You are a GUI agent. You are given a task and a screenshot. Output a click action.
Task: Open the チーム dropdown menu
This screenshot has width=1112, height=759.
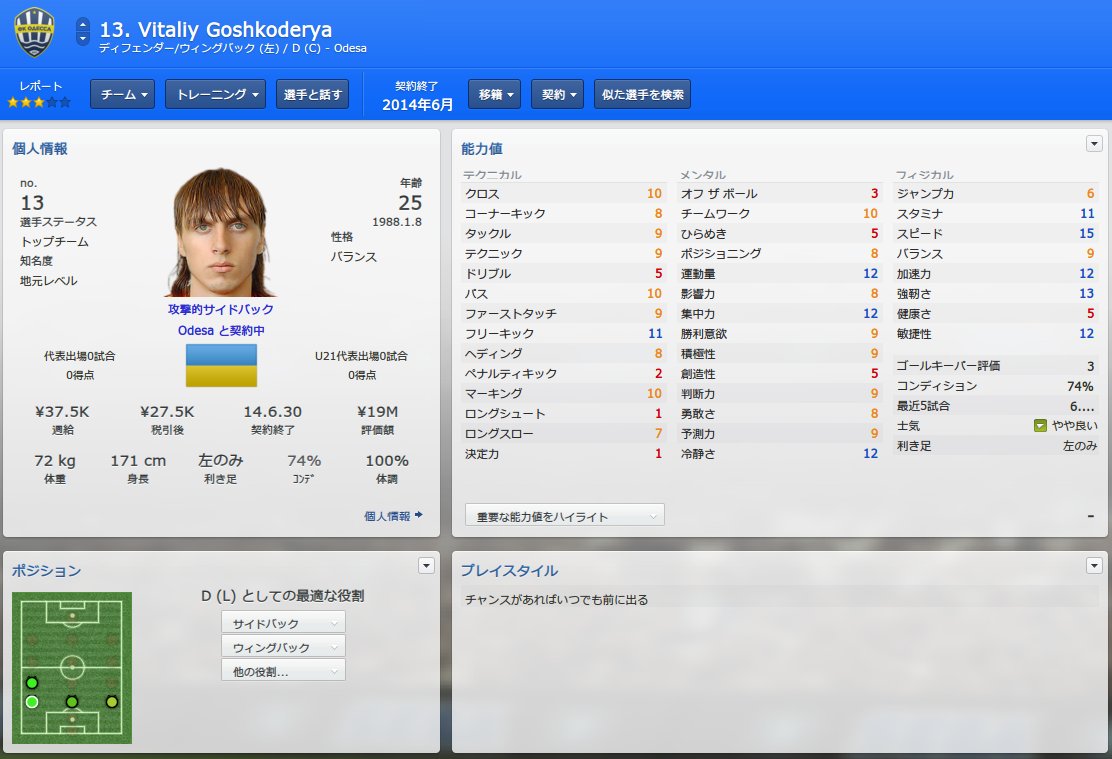(x=123, y=94)
